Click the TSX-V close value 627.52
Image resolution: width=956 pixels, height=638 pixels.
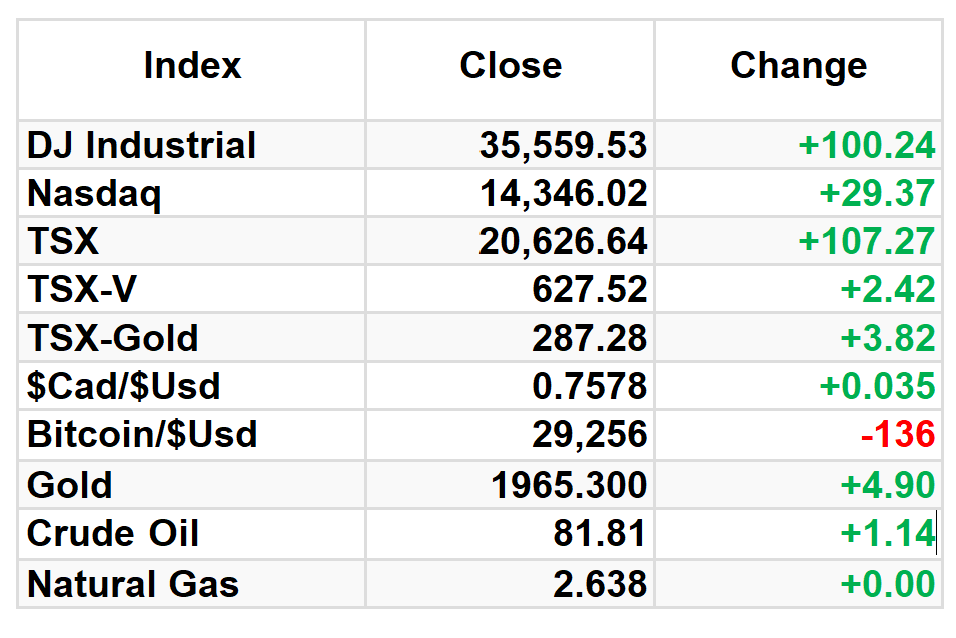coord(589,289)
